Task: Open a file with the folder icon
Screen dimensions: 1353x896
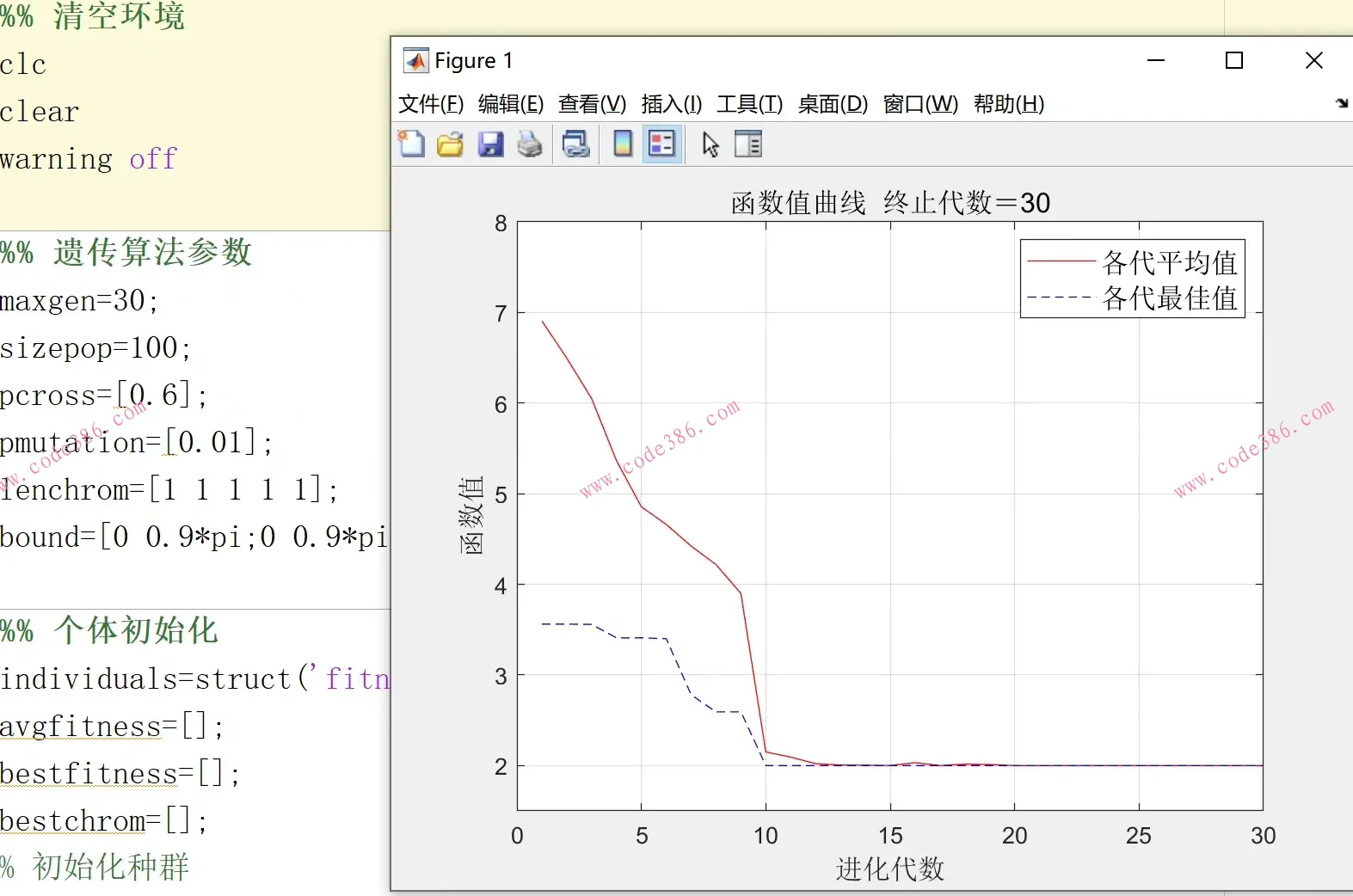Action: [x=450, y=144]
